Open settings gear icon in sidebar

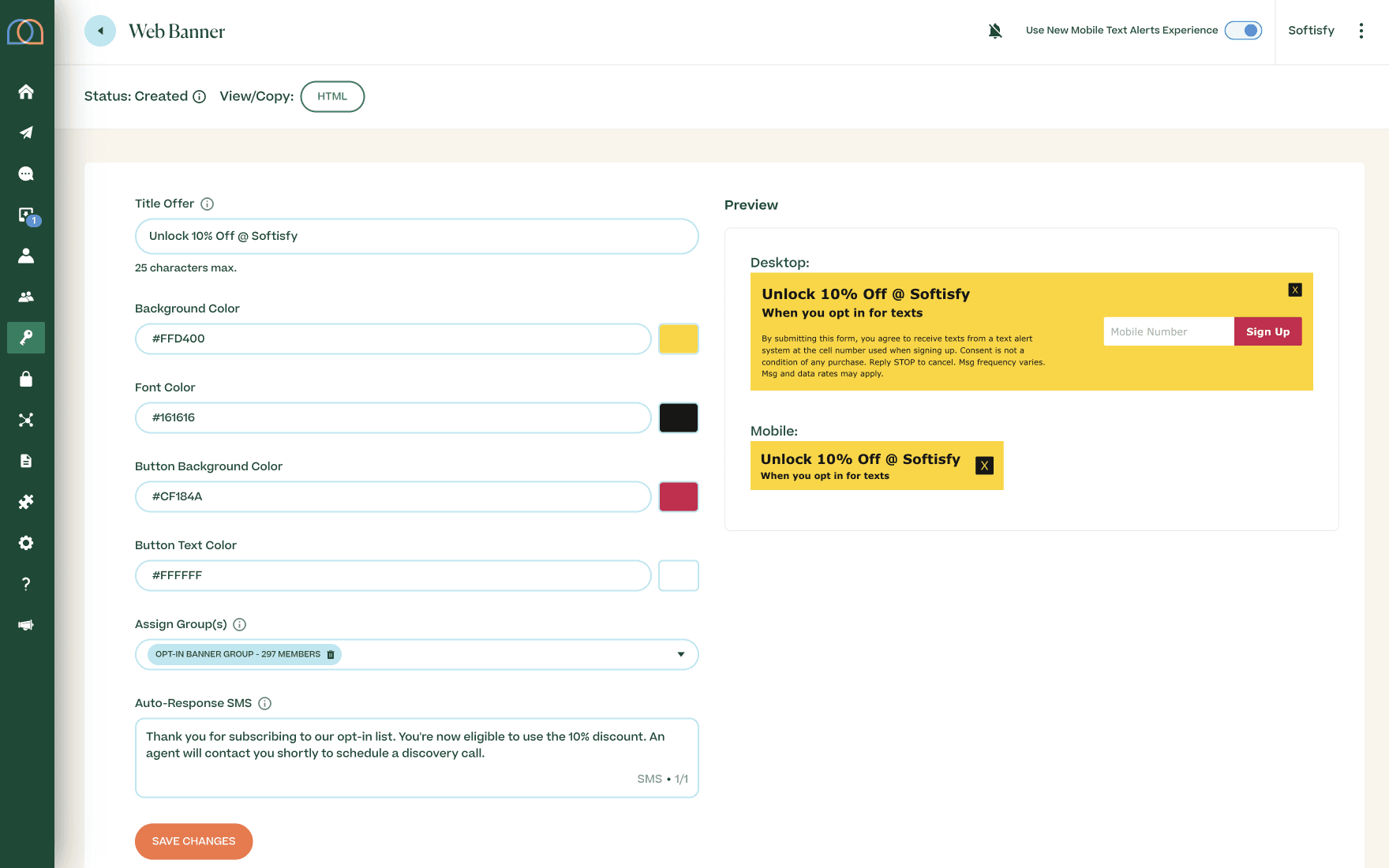[26, 543]
